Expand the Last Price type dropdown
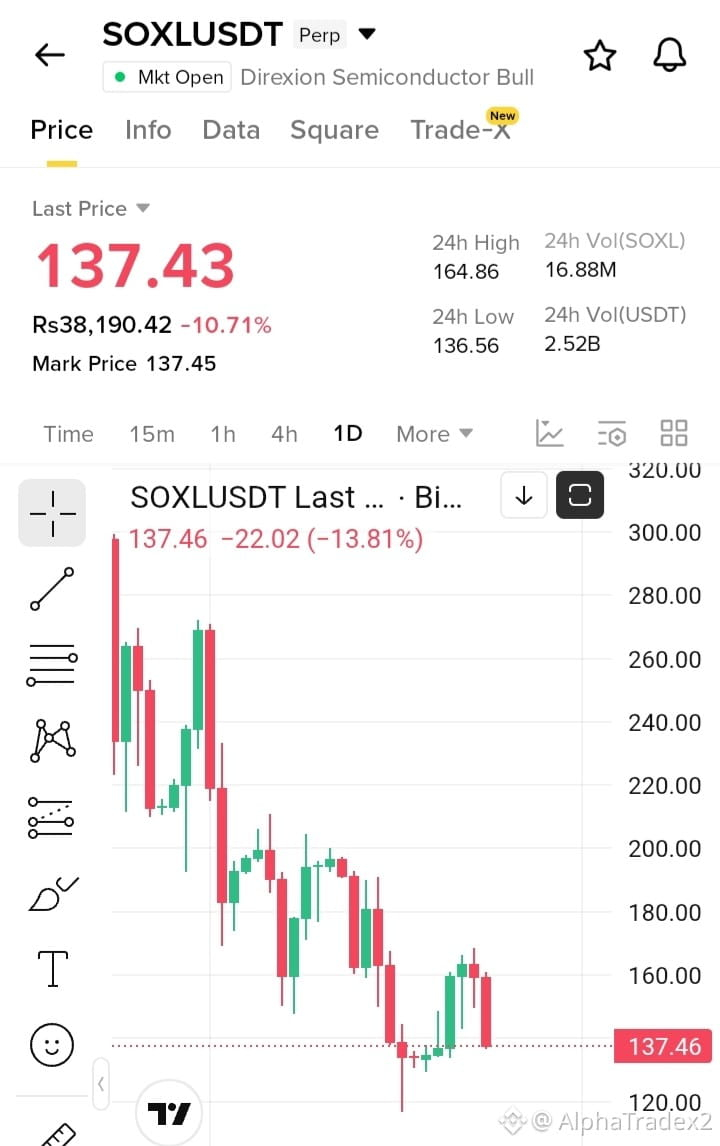The image size is (720, 1146). coord(143,208)
